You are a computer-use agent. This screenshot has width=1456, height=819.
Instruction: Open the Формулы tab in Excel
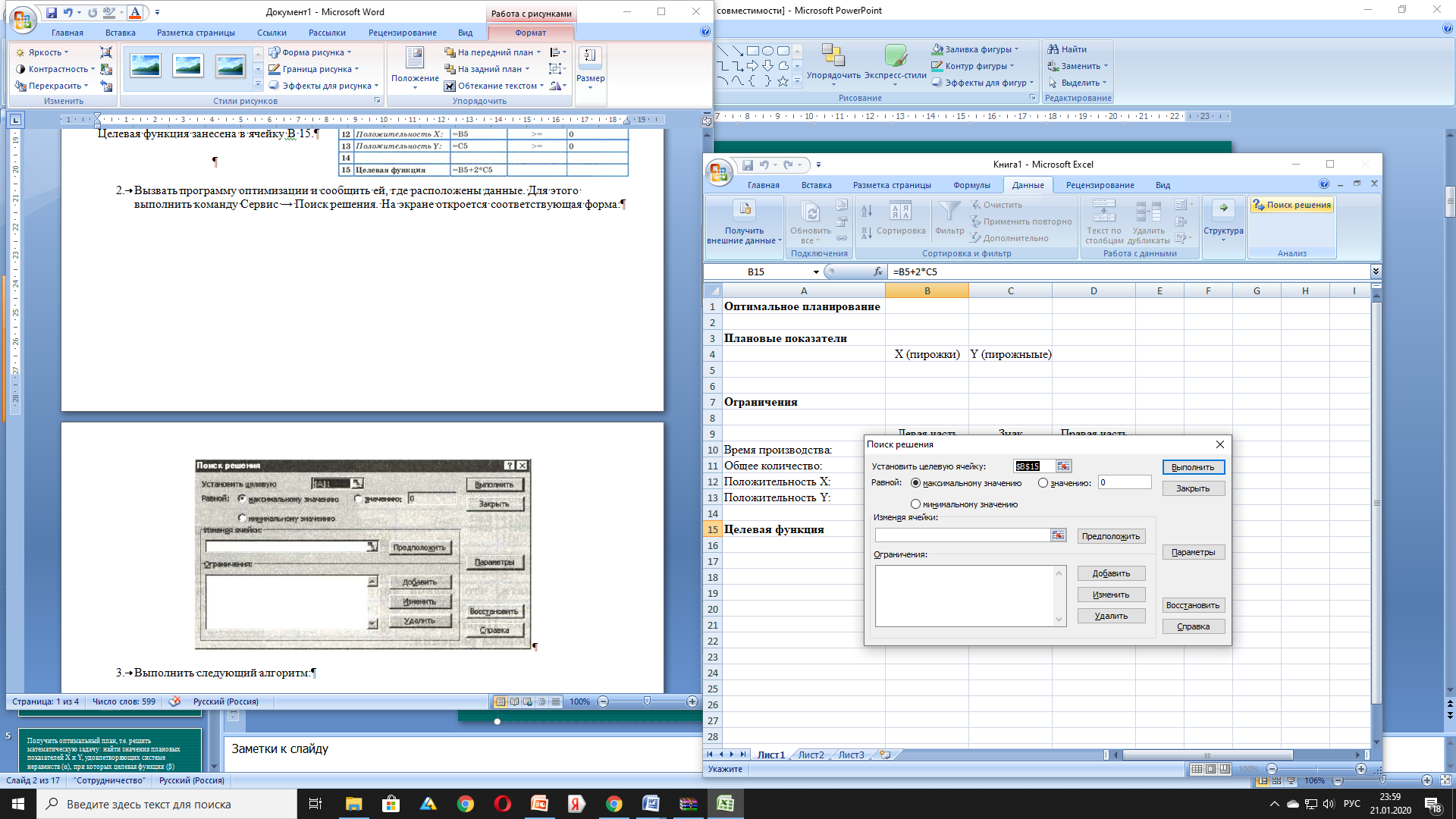click(x=971, y=185)
